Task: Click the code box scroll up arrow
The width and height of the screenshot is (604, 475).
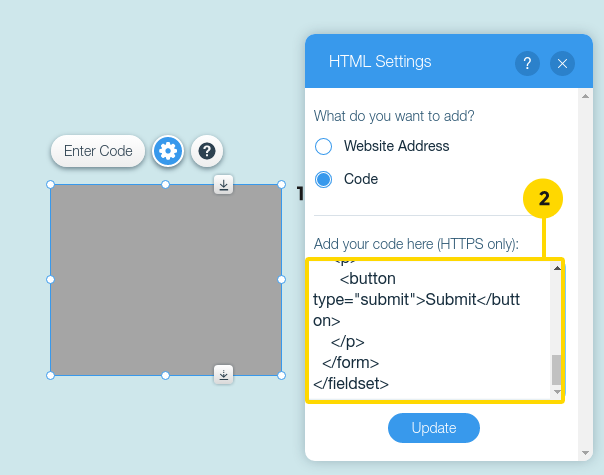Action: coord(557,268)
